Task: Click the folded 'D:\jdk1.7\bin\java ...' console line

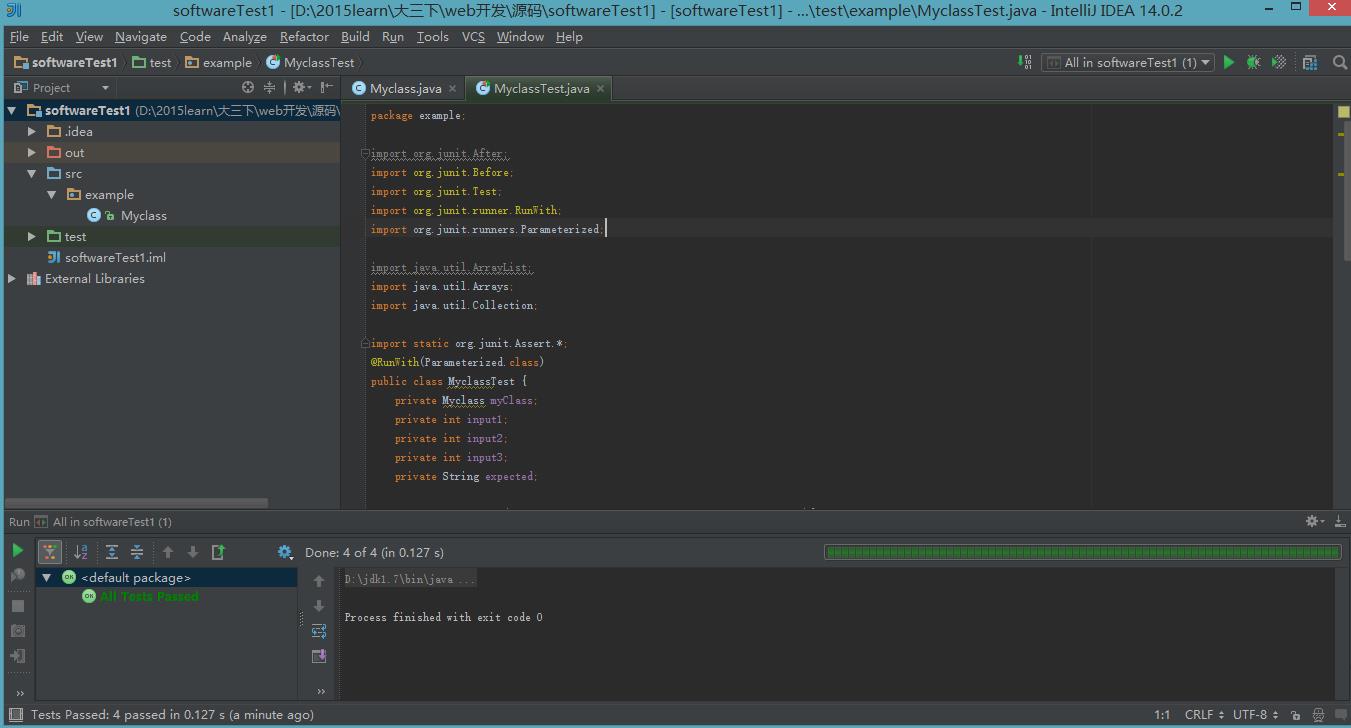Action: coord(410,579)
